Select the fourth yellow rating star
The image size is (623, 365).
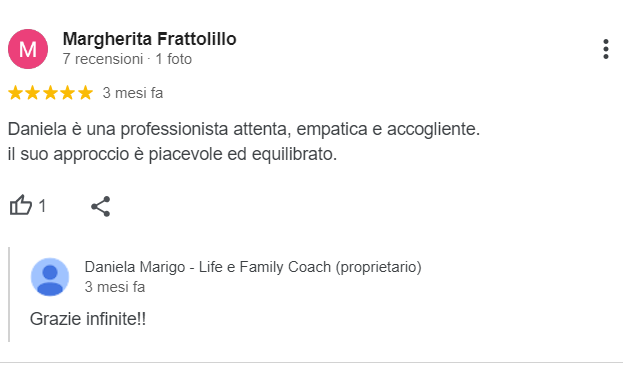click(x=68, y=93)
